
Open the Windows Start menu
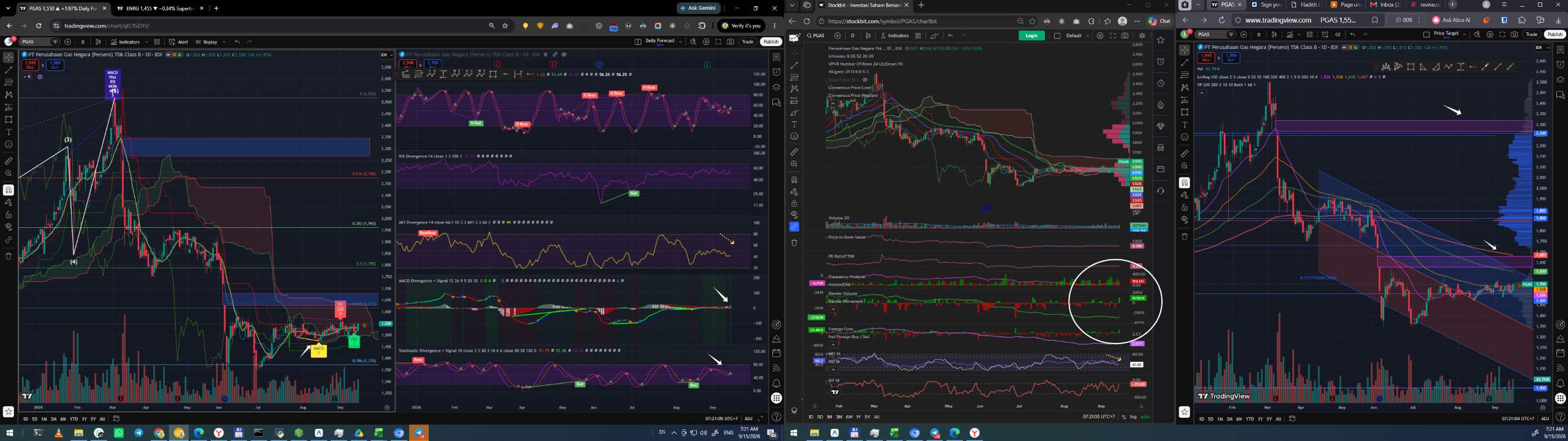9,433
